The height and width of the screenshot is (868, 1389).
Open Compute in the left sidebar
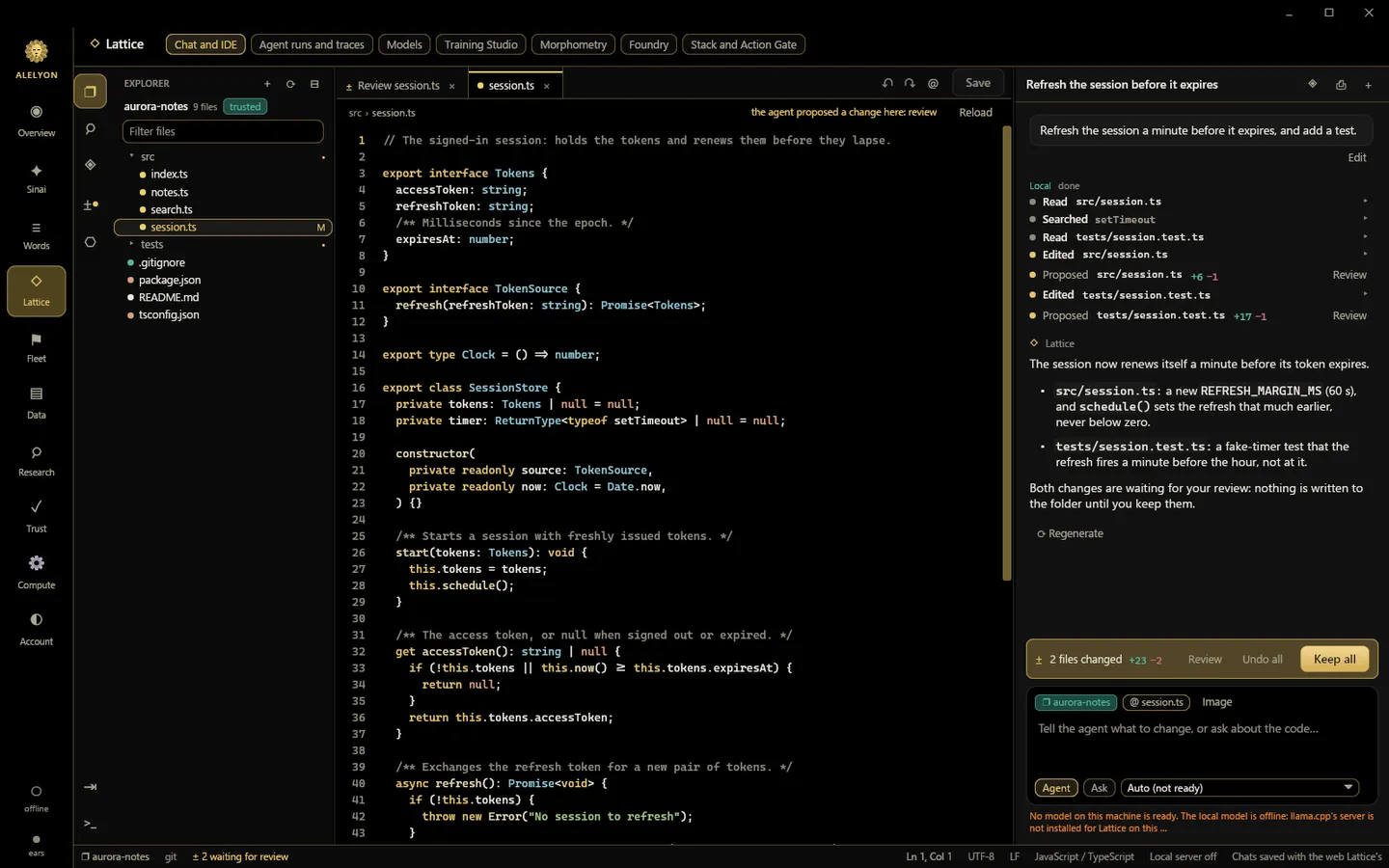pyautogui.click(x=37, y=573)
